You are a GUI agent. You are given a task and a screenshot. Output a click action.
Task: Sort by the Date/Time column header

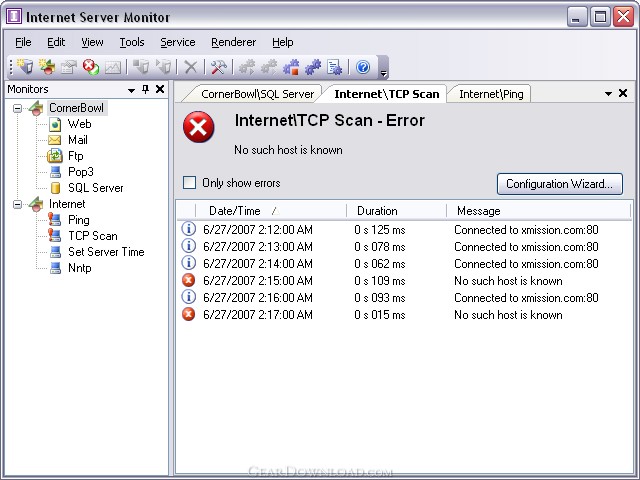235,211
